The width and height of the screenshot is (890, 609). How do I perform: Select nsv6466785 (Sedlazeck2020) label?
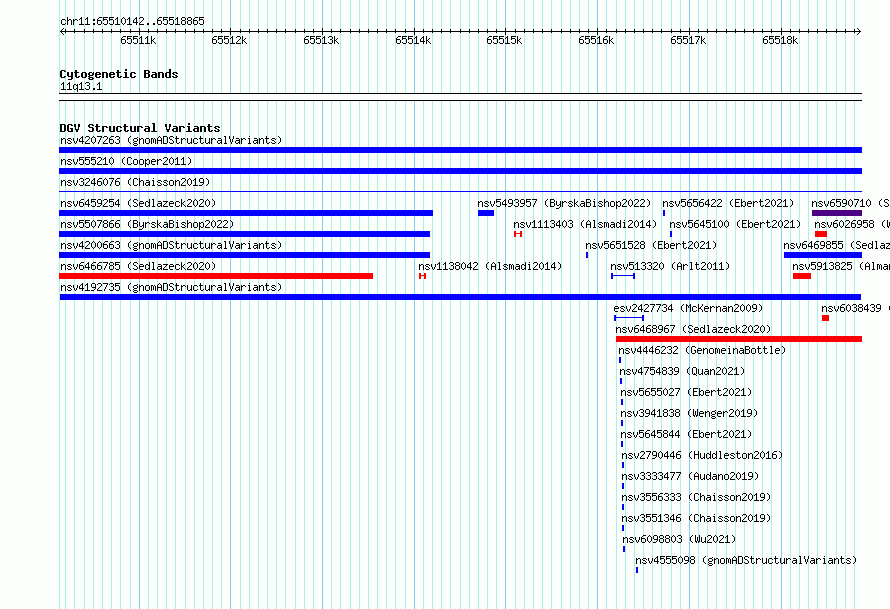138,266
